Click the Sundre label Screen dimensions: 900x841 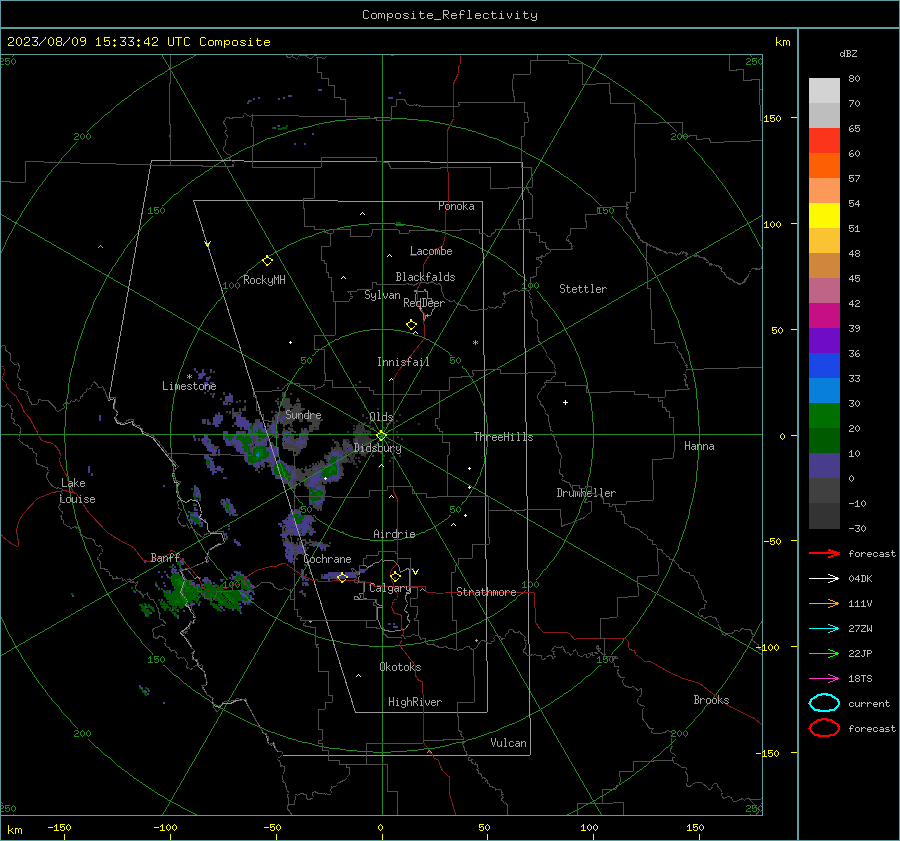[x=303, y=415]
